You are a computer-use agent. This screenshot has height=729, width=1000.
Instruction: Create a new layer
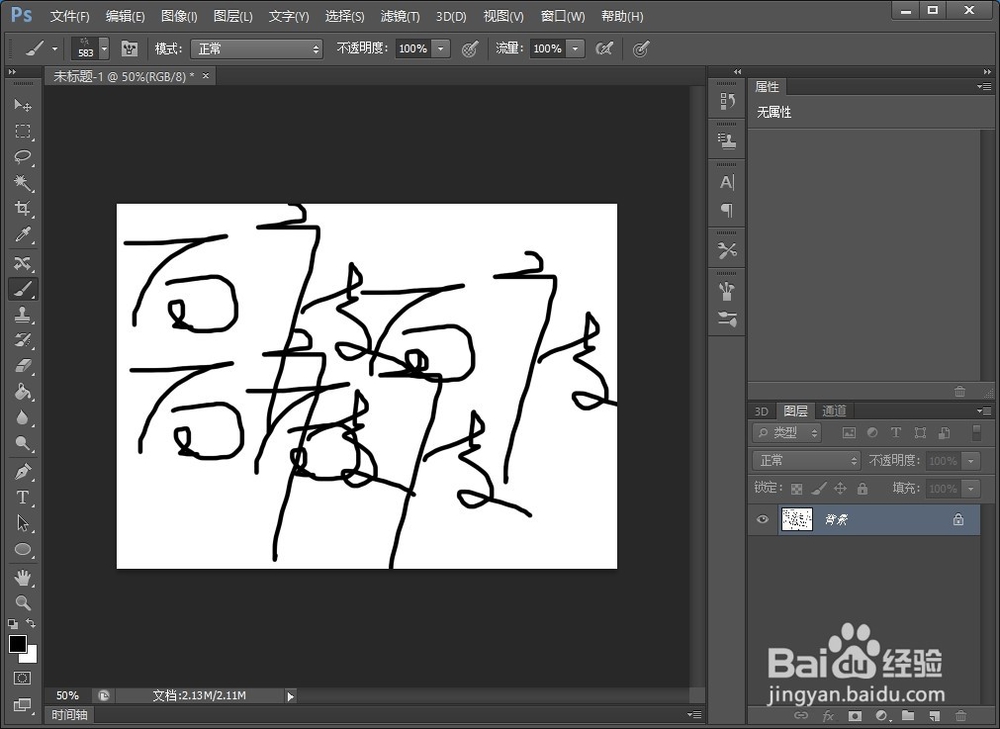[x=934, y=716]
